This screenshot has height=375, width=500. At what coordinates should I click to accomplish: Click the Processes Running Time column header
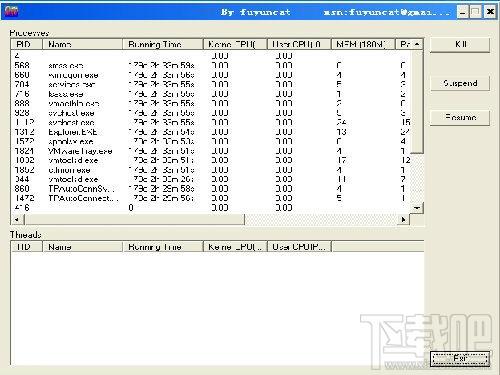(163, 44)
